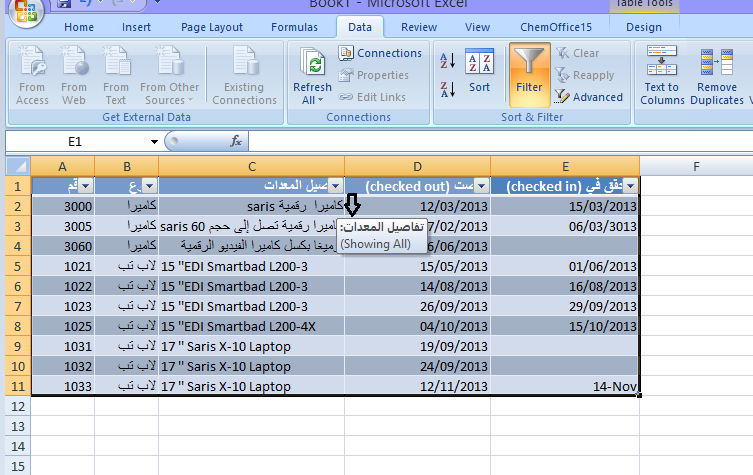Open the Table Tools Design tab

pos(644,27)
